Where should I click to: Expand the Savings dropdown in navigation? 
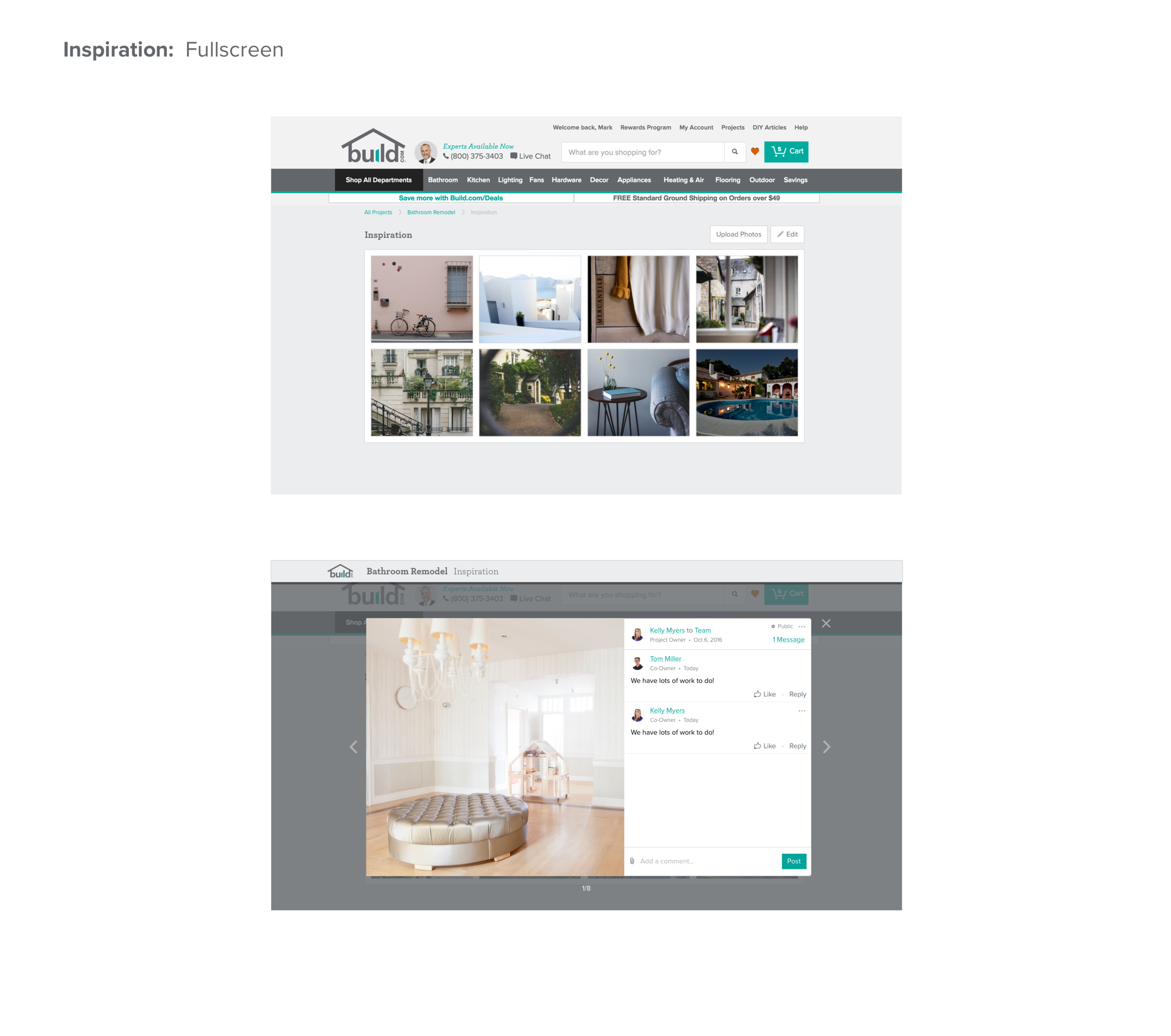pyautogui.click(x=795, y=180)
